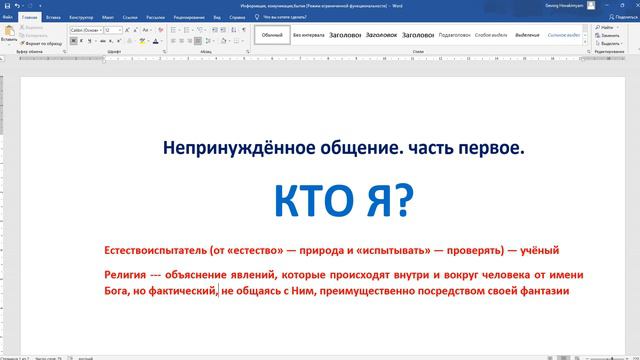Open the user account picture
640x360 pixels.
pos(591,5)
